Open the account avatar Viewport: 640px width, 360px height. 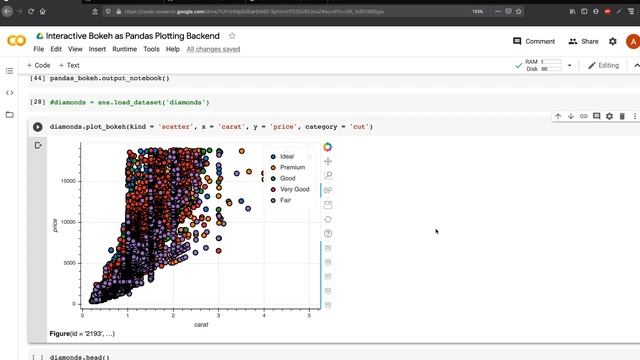633,41
